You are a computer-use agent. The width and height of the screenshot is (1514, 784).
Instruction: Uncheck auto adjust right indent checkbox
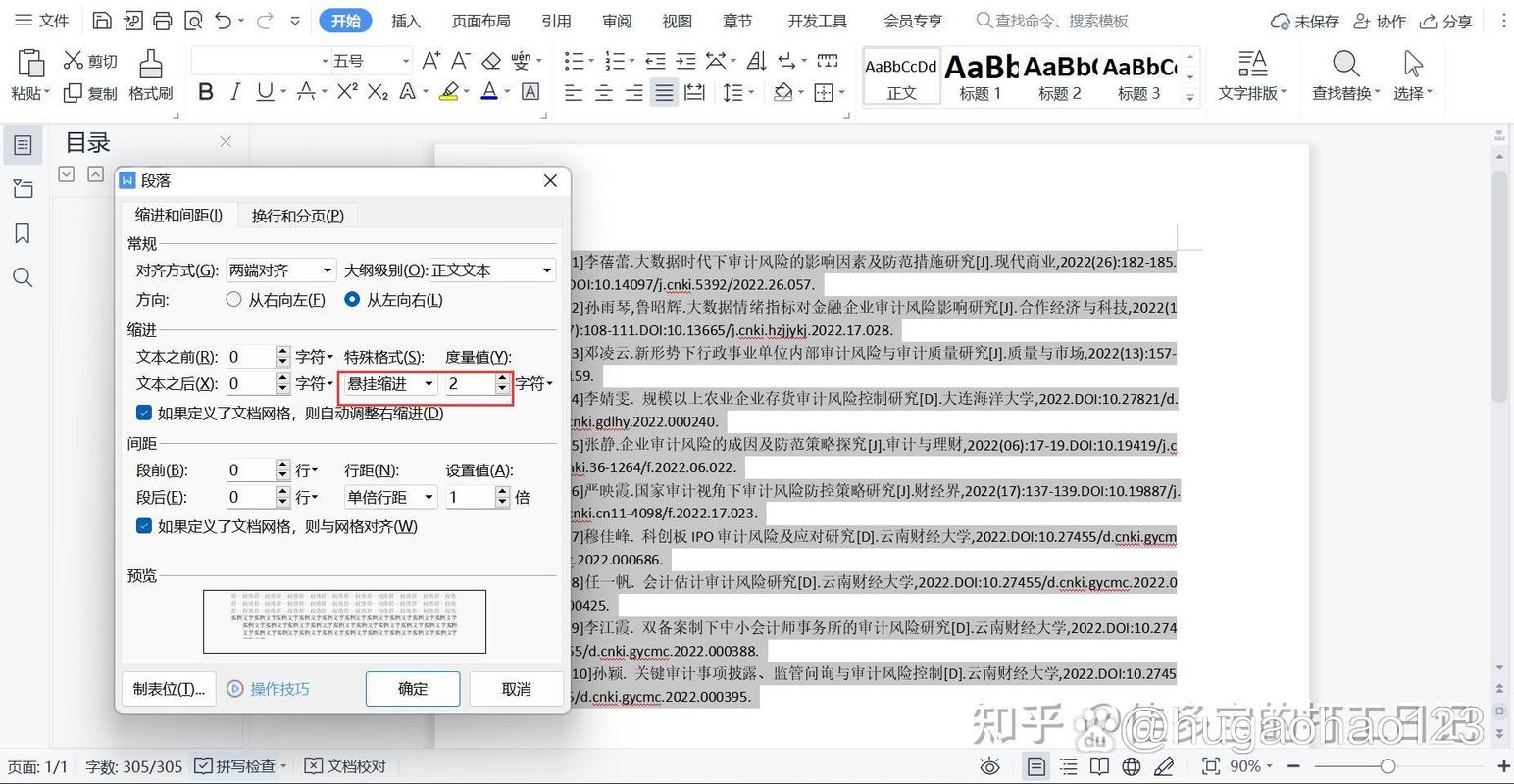tap(144, 413)
